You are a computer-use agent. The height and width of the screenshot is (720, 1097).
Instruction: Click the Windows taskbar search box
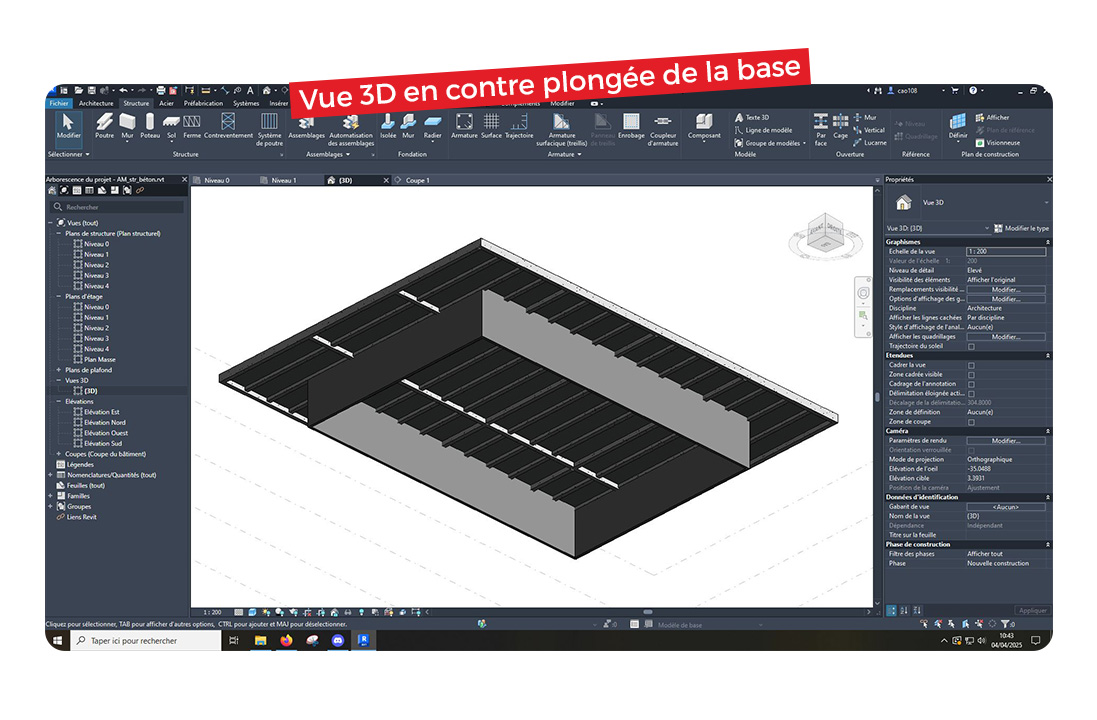click(146, 640)
